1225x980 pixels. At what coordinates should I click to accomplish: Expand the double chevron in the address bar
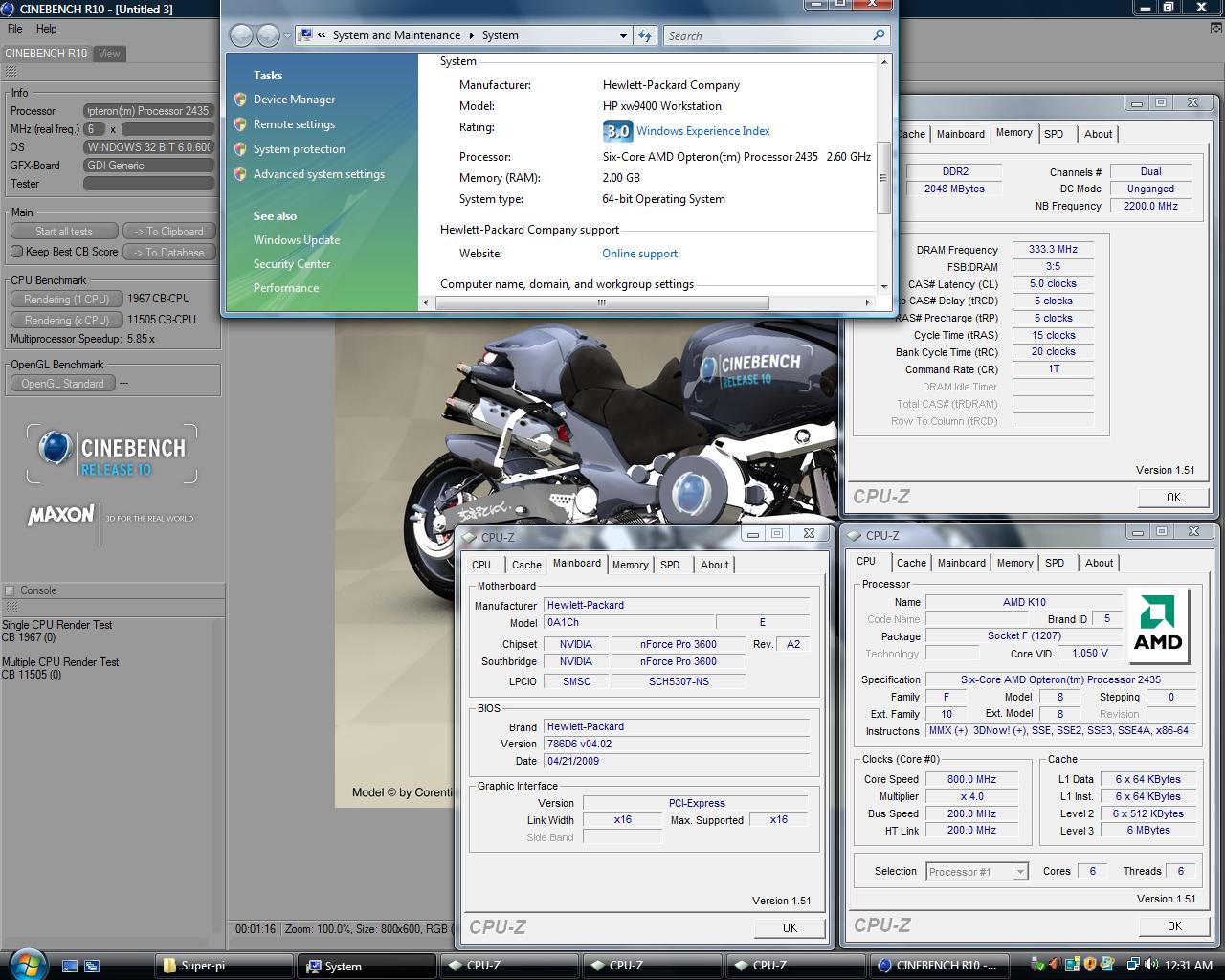coord(323,35)
